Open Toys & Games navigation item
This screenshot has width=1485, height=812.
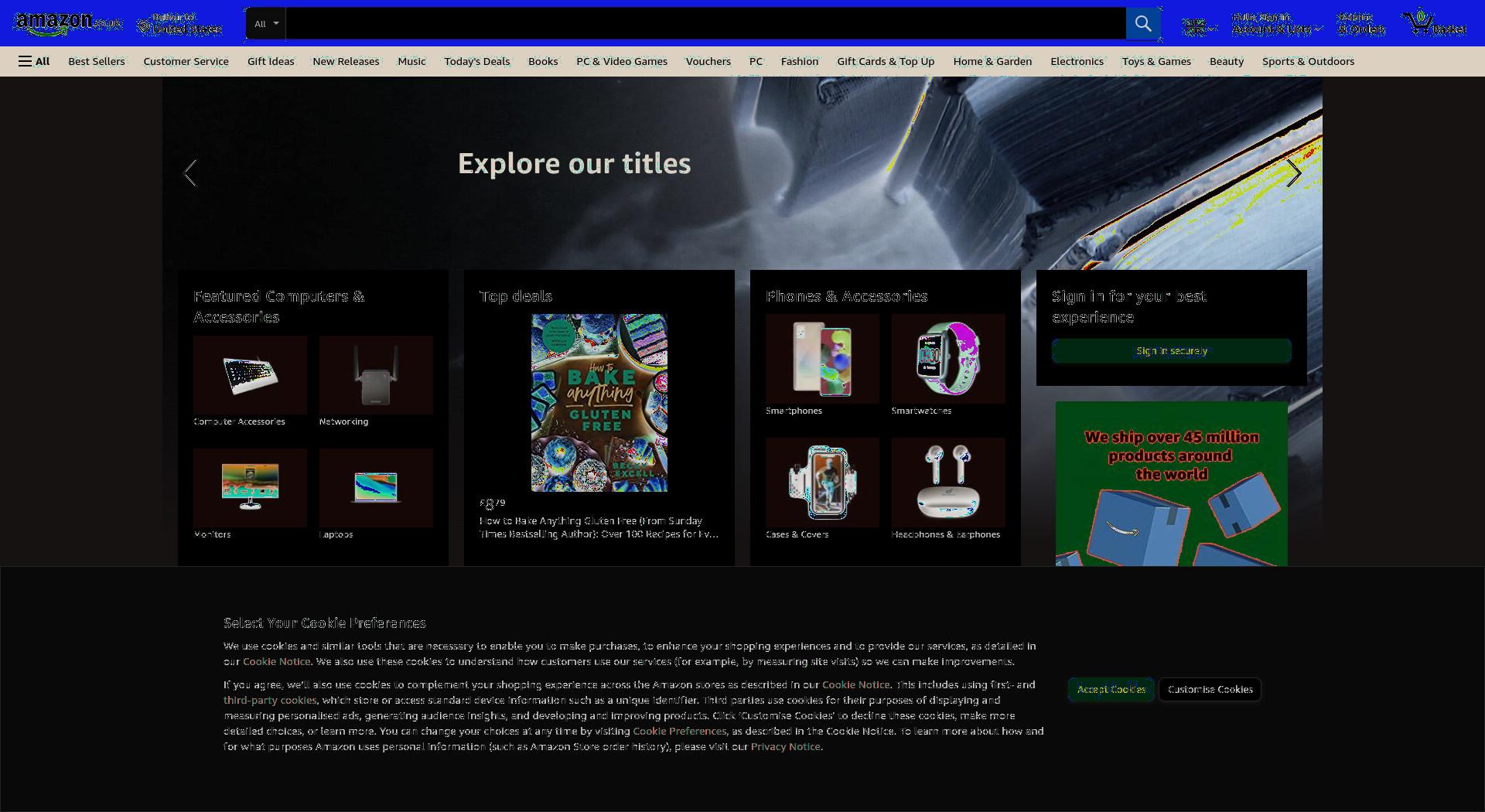click(x=1156, y=61)
